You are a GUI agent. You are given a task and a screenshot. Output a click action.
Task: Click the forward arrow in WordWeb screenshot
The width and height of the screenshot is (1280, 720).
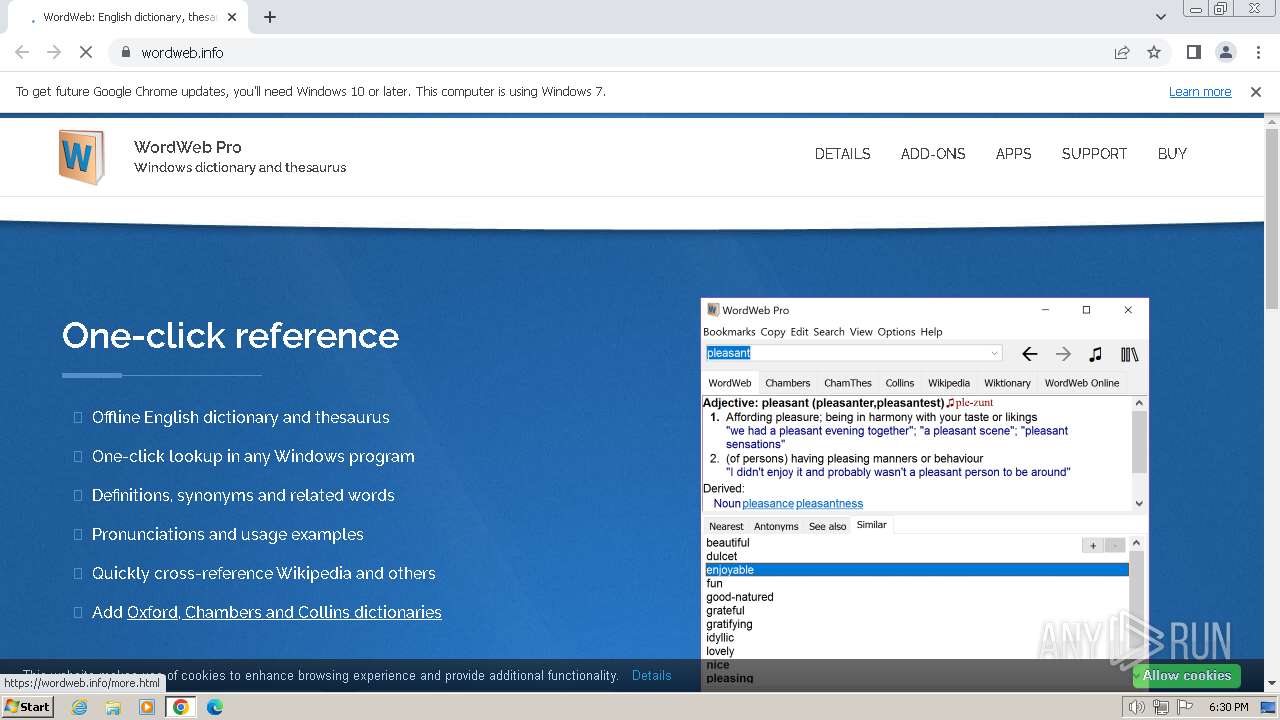coord(1063,354)
